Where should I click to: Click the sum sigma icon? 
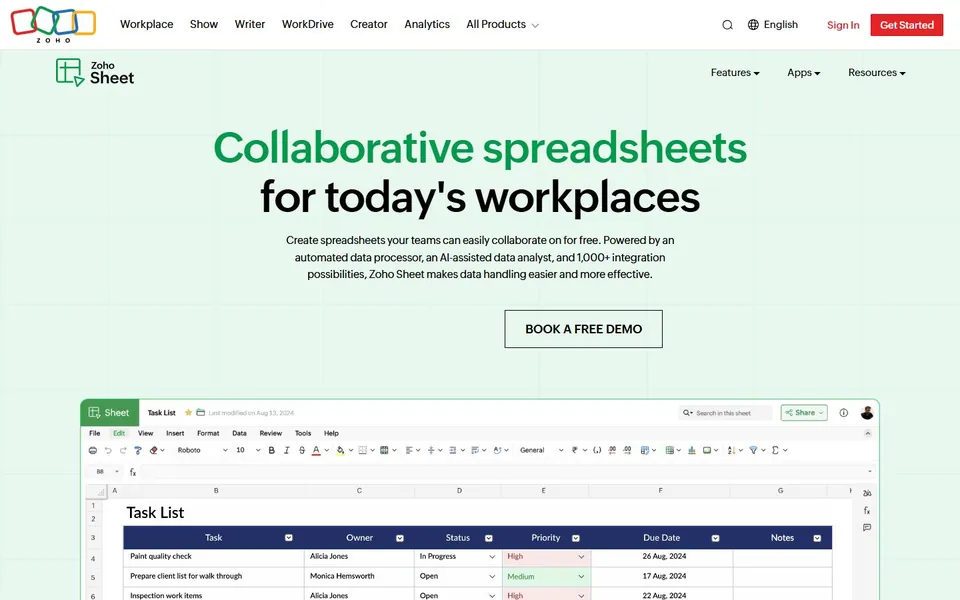776,450
